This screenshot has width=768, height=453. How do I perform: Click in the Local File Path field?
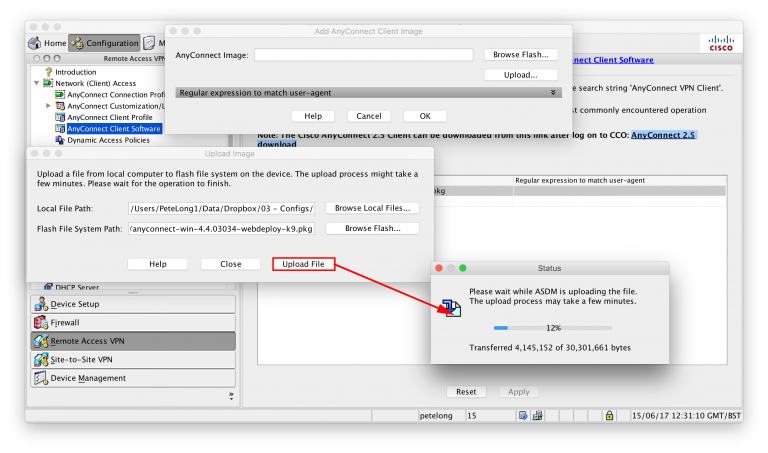point(221,208)
